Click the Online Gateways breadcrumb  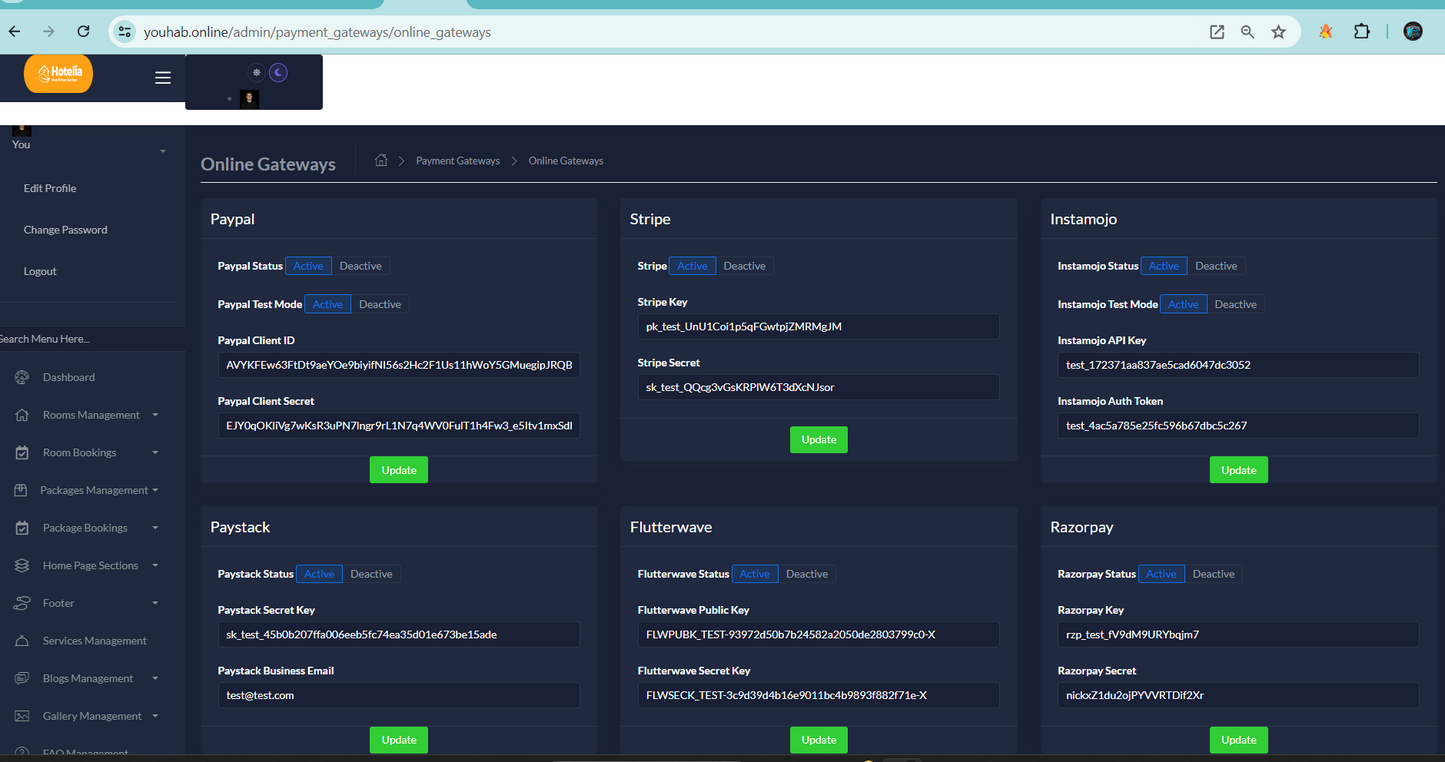coord(566,161)
